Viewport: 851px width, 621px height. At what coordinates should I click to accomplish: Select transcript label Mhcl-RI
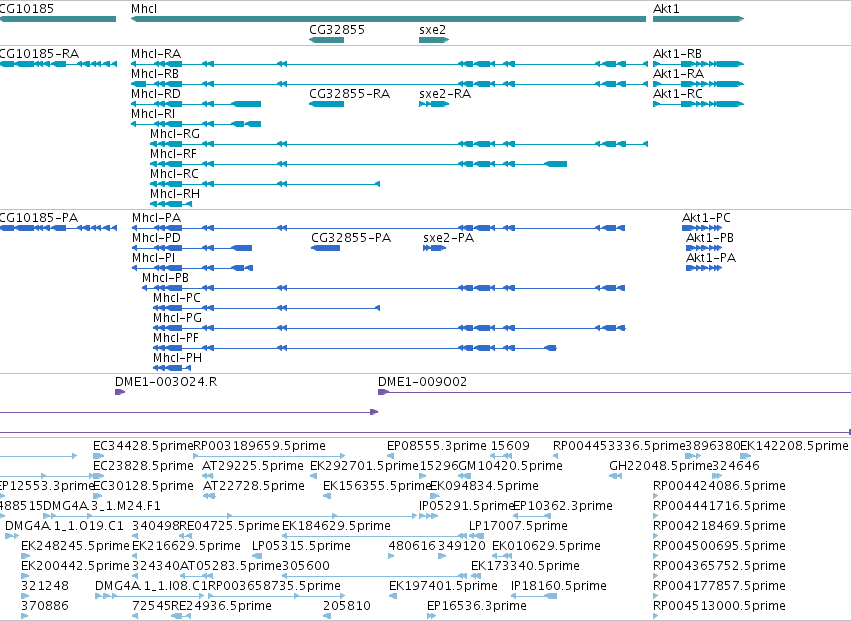[x=153, y=114]
